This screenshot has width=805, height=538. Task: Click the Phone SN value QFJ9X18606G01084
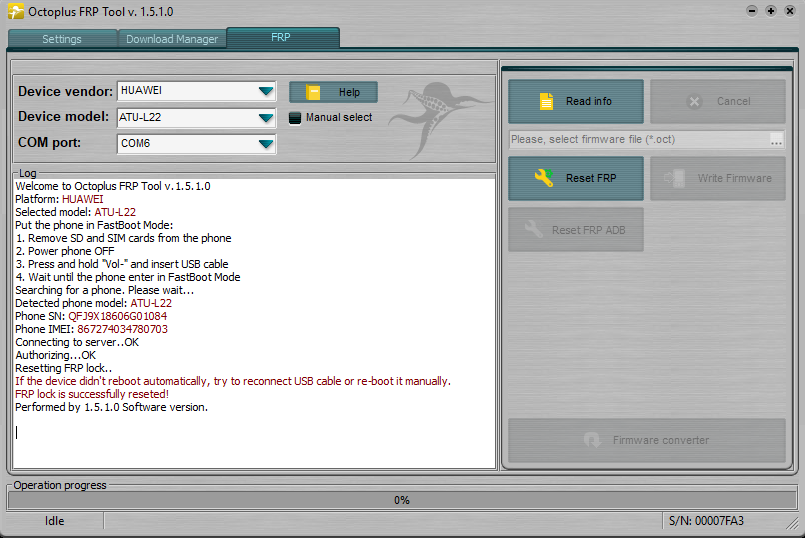point(118,316)
